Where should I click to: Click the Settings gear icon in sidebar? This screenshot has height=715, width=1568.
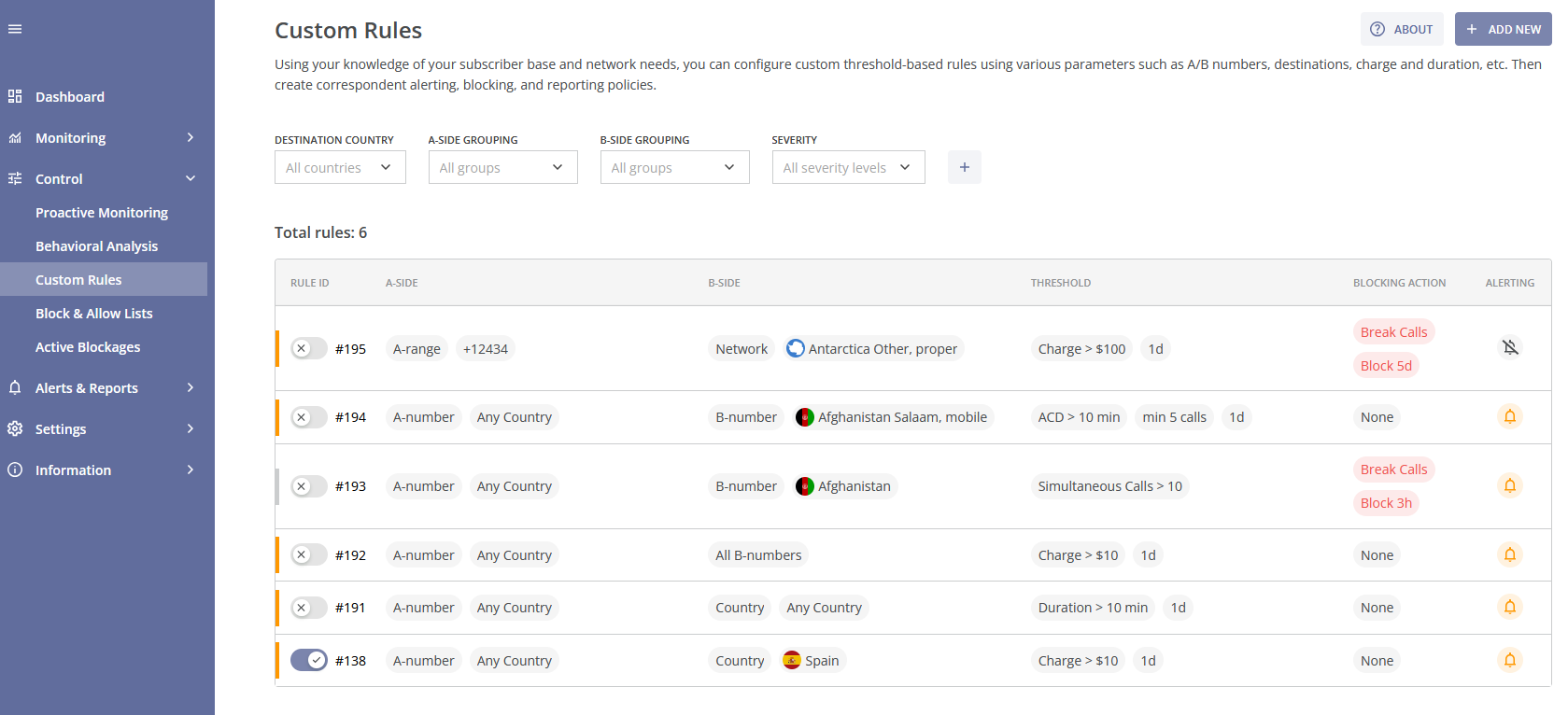tap(15, 428)
